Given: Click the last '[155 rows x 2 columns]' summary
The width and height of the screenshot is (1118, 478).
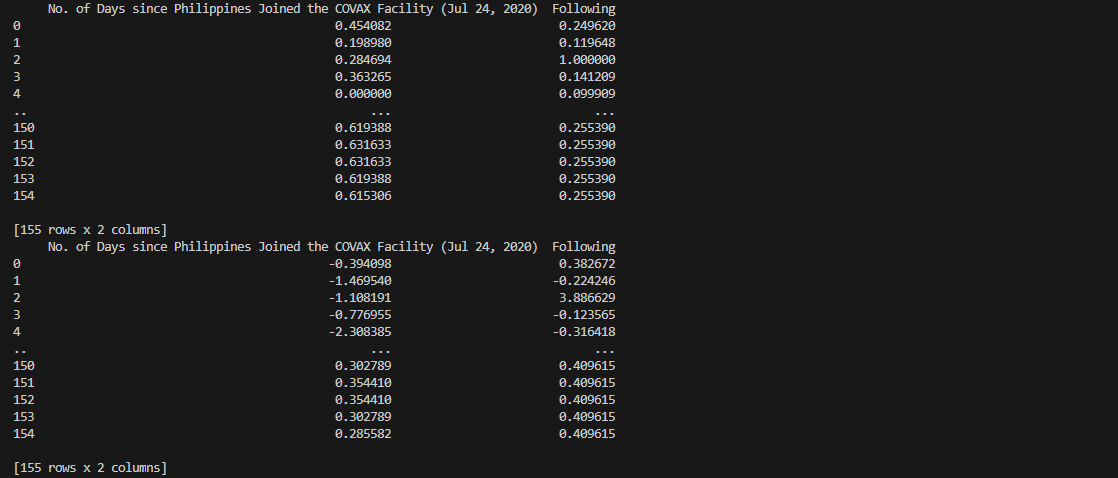Looking at the screenshot, I should coord(90,468).
